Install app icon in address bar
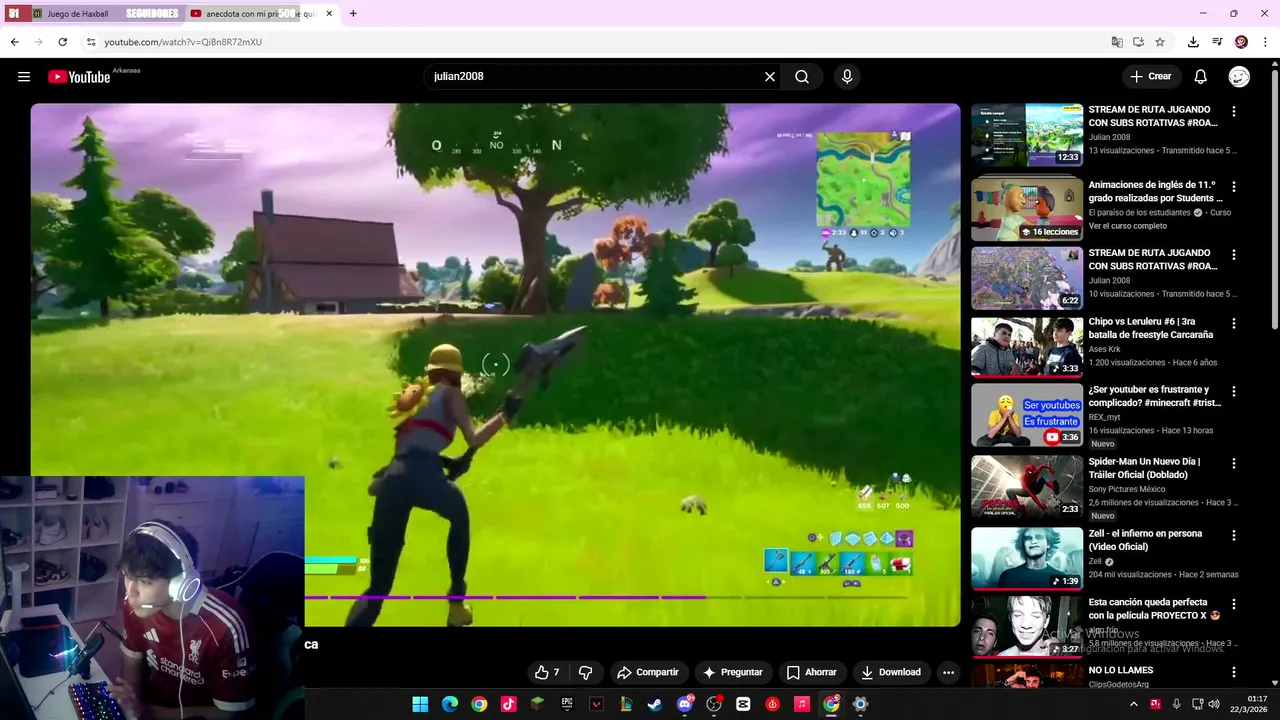The image size is (1280, 720). tap(1138, 42)
